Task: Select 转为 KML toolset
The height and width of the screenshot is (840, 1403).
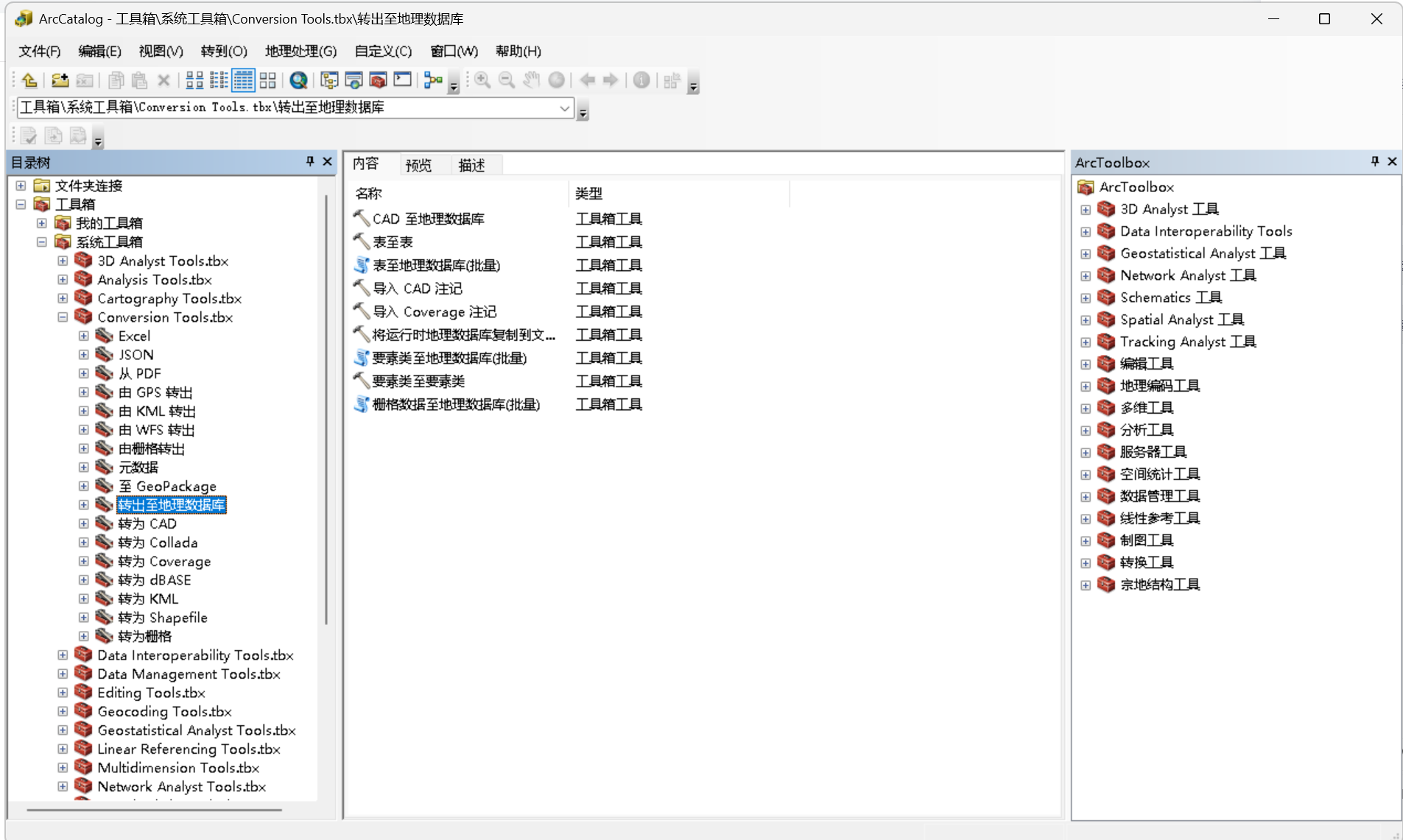Action: [149, 599]
